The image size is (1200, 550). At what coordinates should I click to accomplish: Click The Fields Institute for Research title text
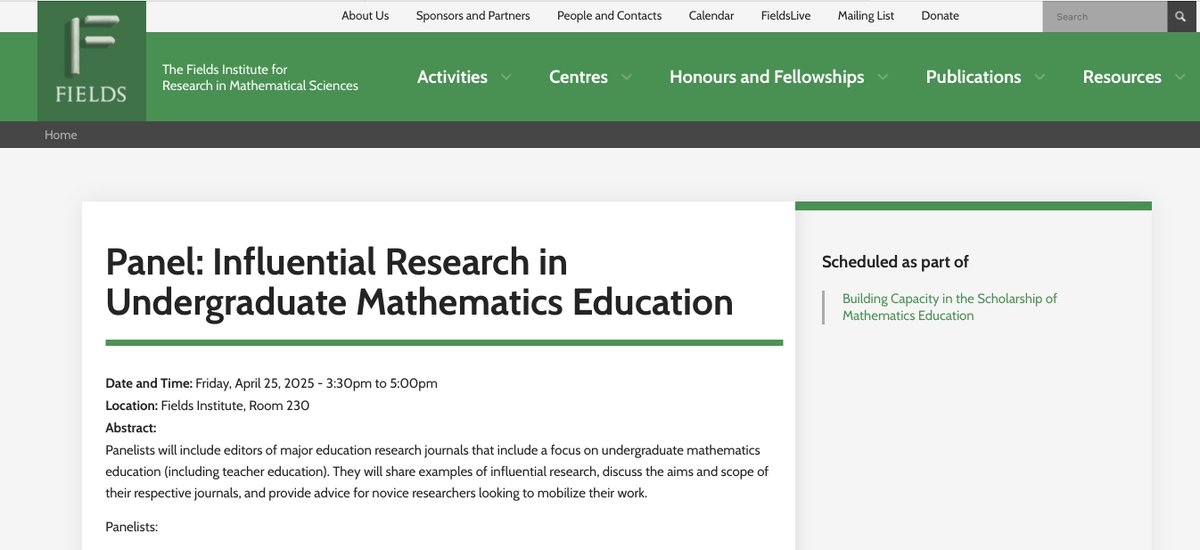(260, 77)
